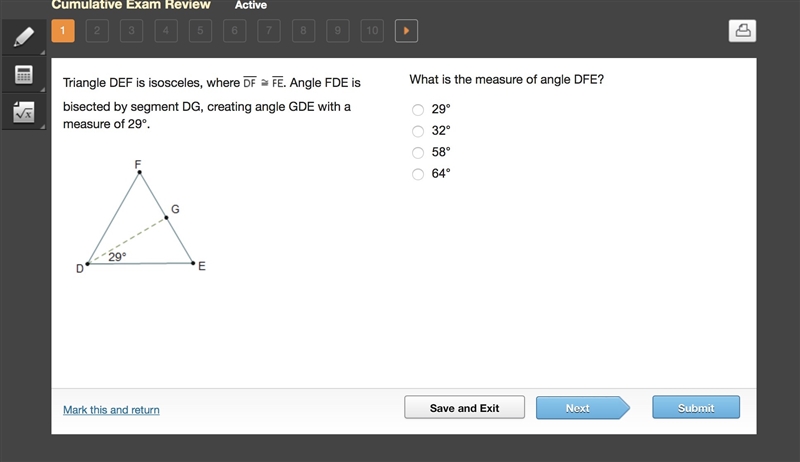Click question 1 orange tab
Viewport: 800px width, 462px height.
(x=63, y=31)
